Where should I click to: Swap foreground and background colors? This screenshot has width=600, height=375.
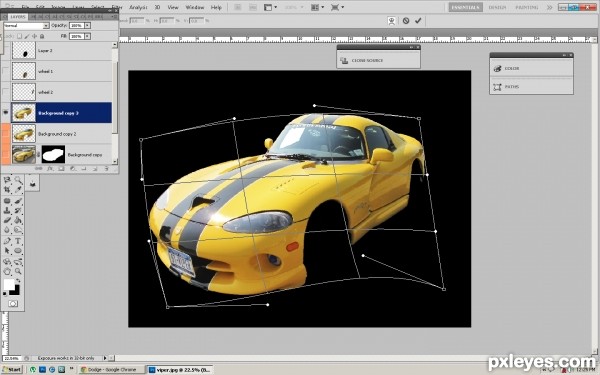click(17, 281)
